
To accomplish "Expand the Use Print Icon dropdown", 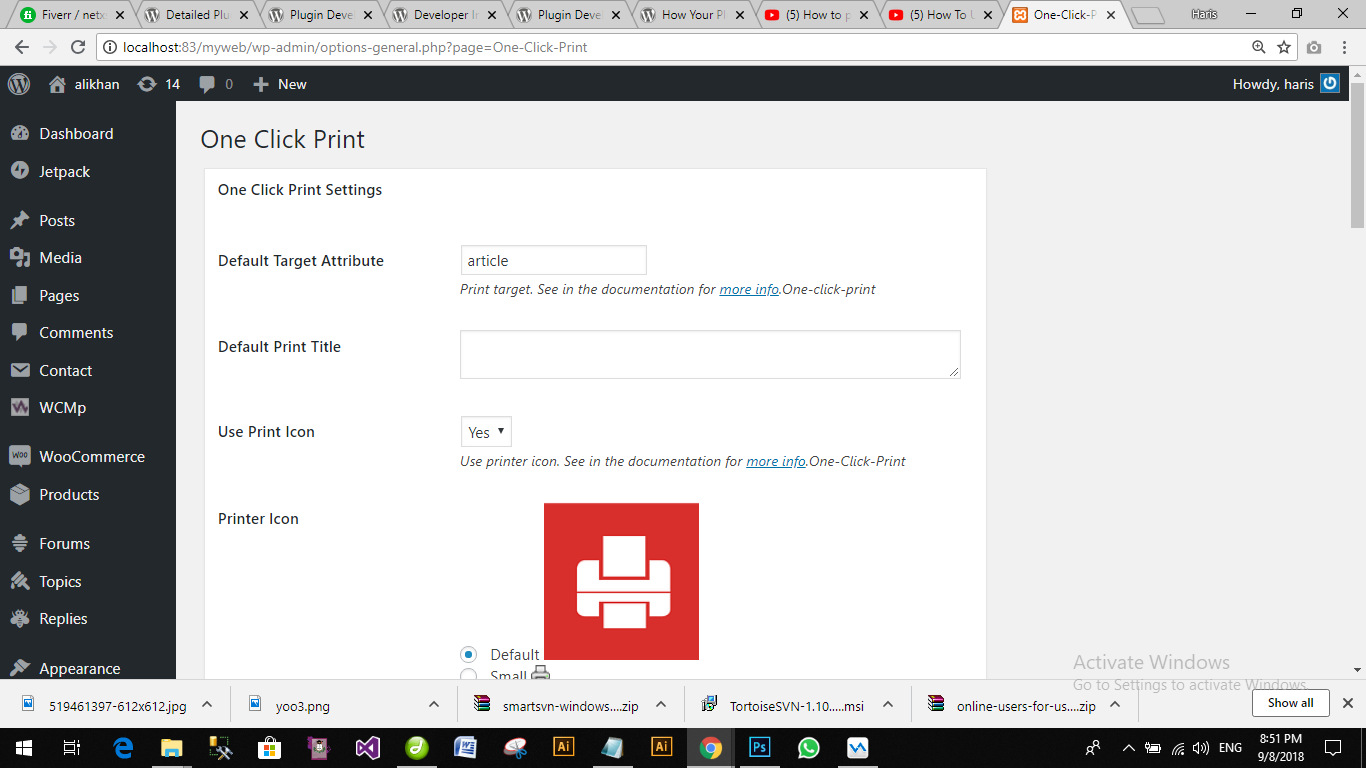I will [486, 432].
